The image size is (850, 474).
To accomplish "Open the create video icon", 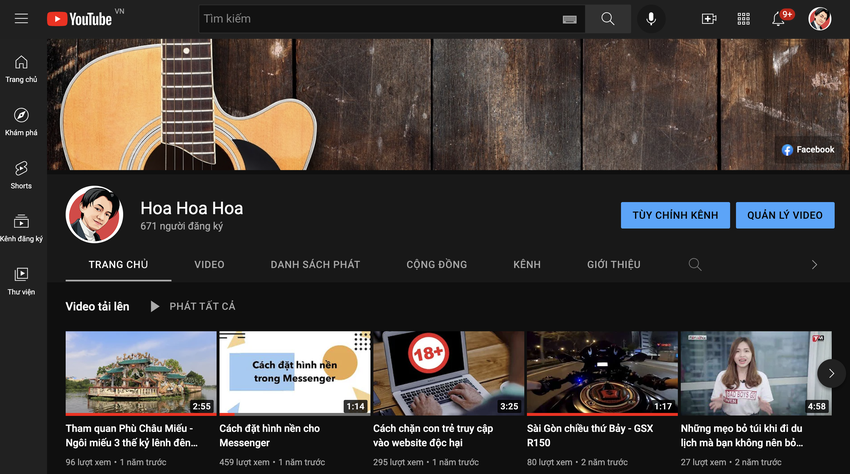I will (x=709, y=19).
